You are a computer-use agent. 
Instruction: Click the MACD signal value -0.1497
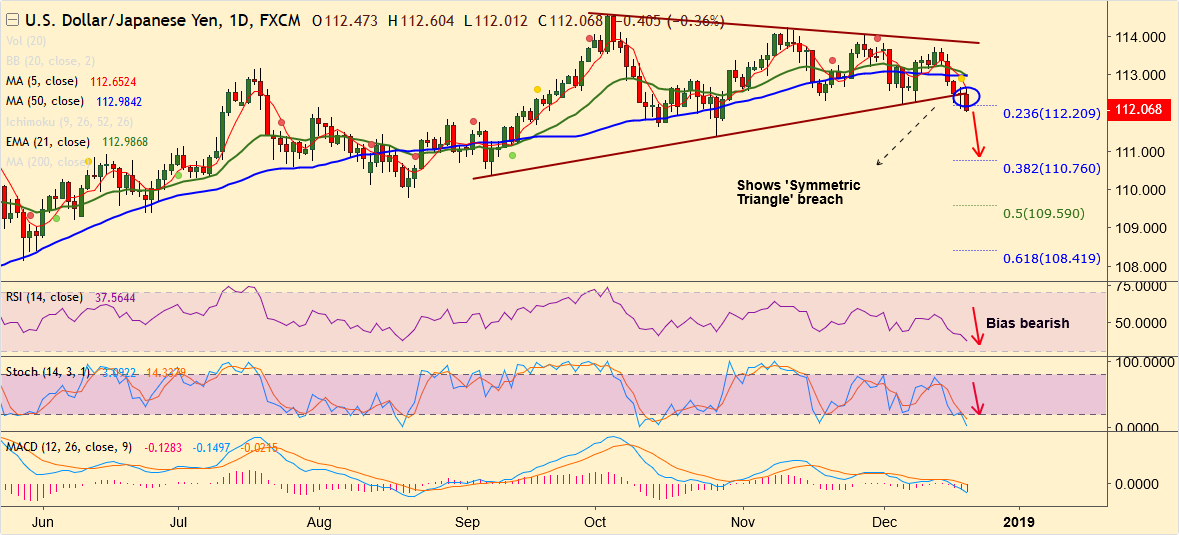point(212,447)
